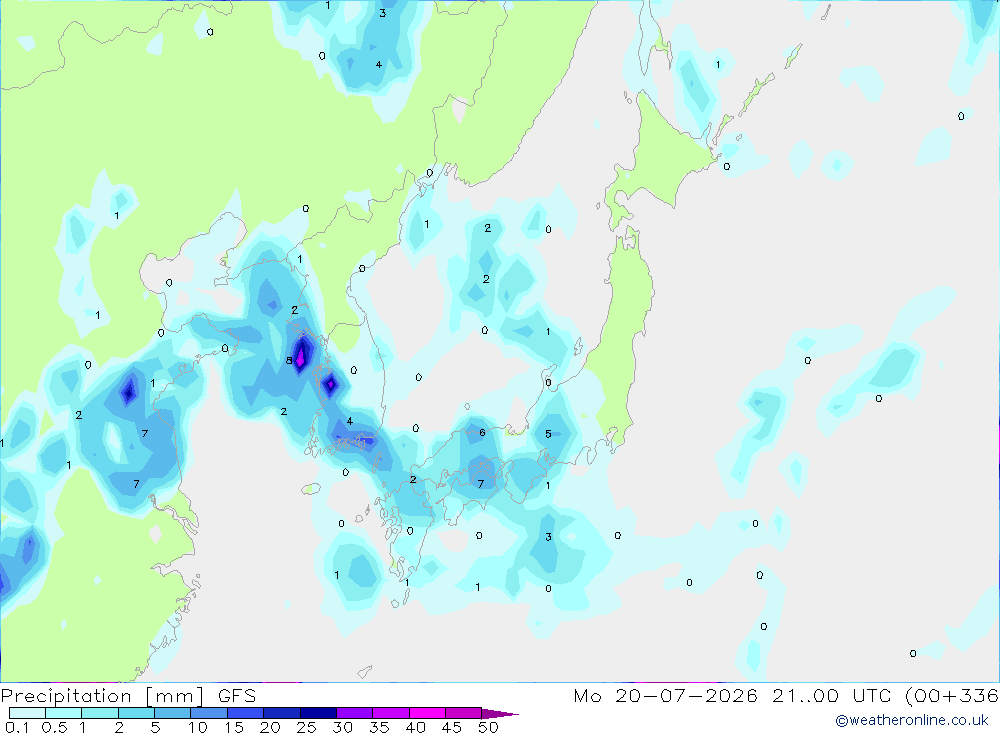1000x733 pixels.
Task: Select the 0.5–1 mm legend color box
Action: pyautogui.click(x=64, y=713)
